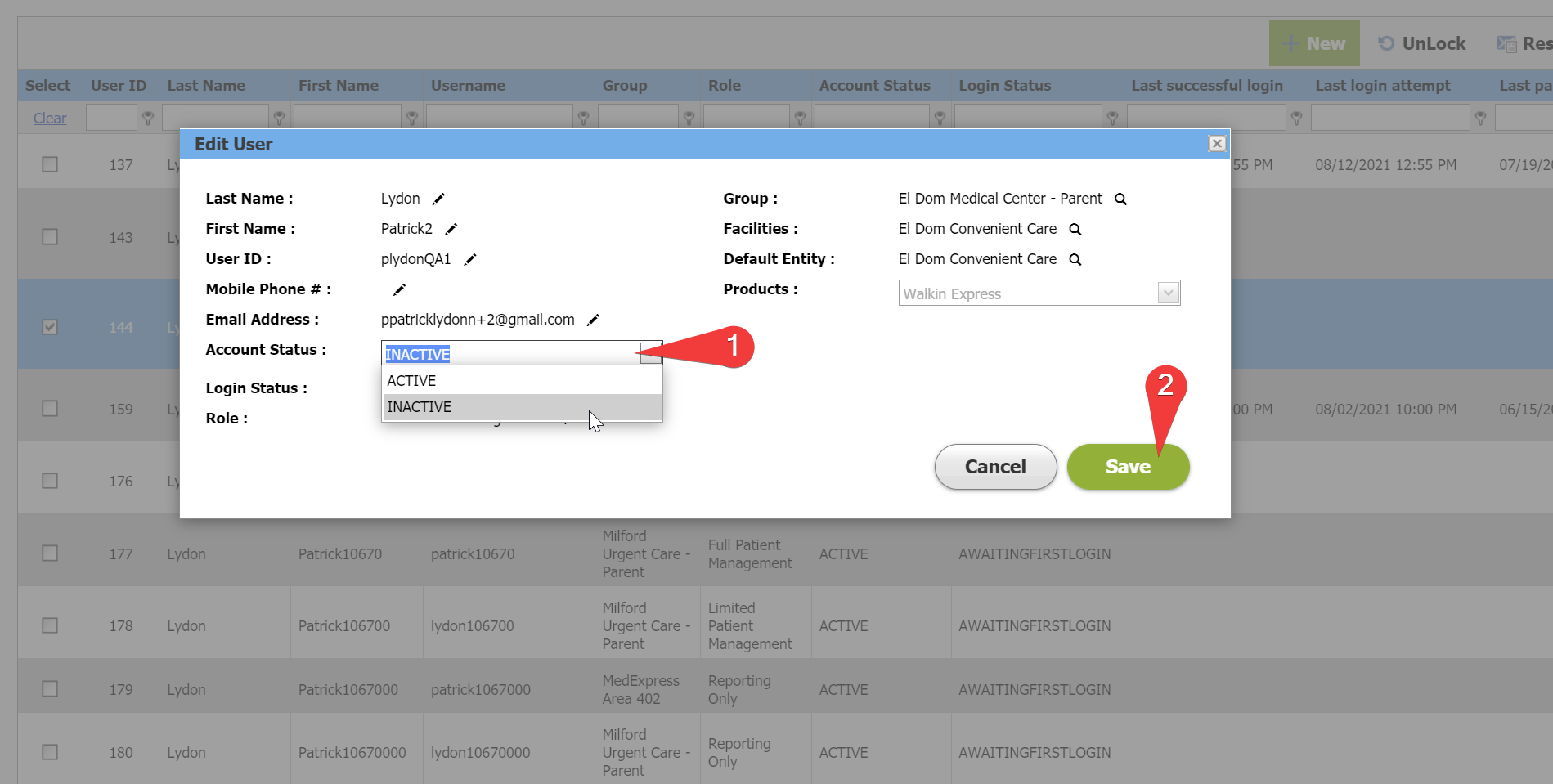Check the checkbox for user 137
Screen dimensions: 1553x784
tap(50, 164)
